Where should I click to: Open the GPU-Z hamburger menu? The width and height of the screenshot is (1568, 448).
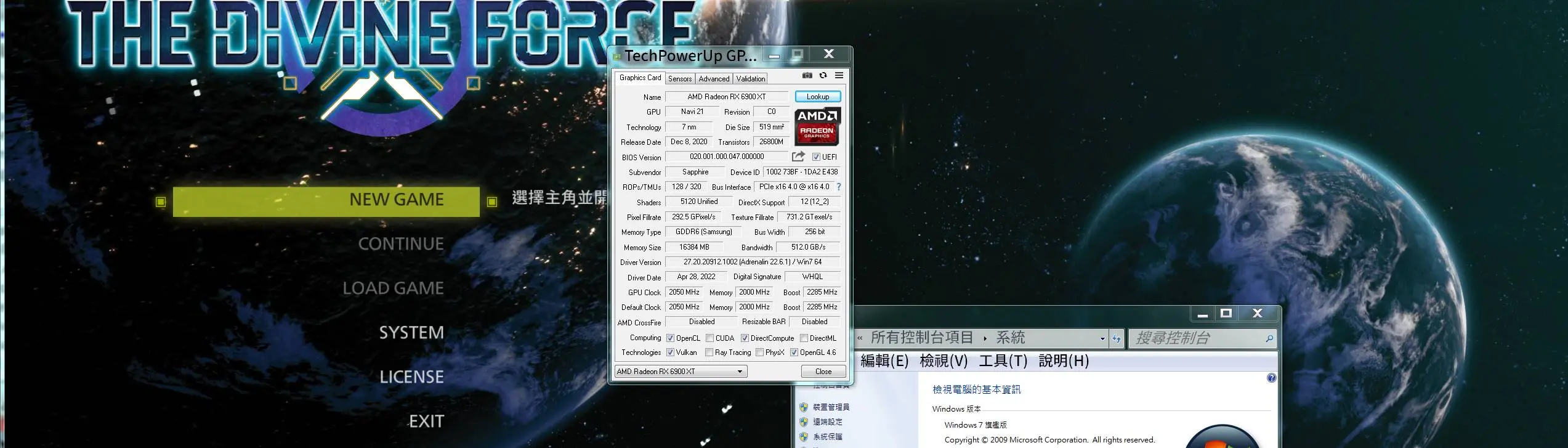[x=839, y=75]
